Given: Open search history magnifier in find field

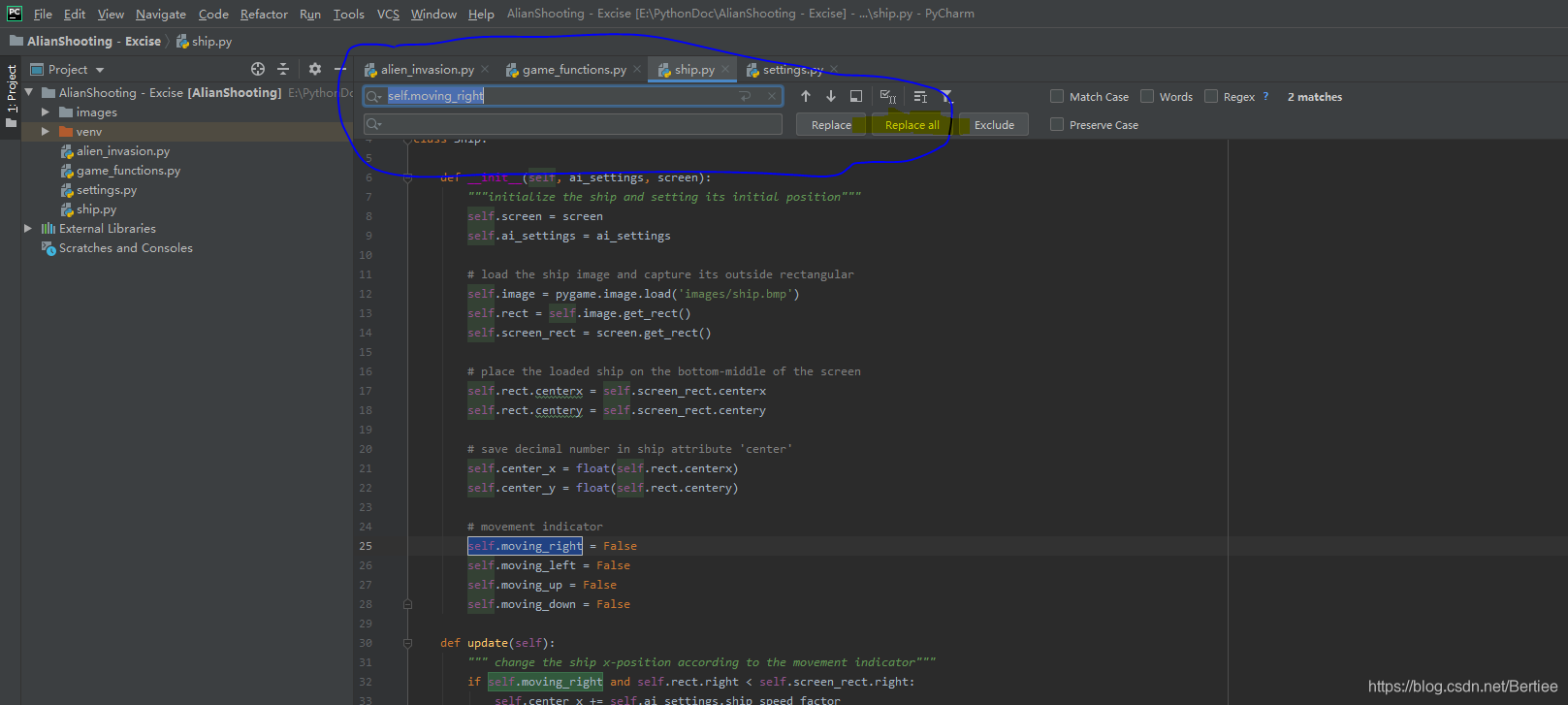Looking at the screenshot, I should [x=374, y=96].
